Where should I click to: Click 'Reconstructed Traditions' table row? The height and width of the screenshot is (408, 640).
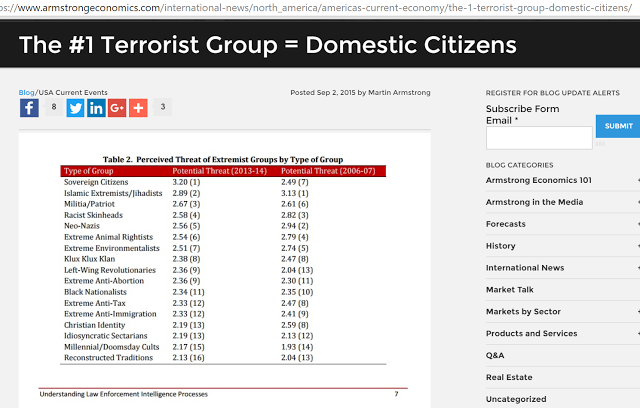point(223,358)
